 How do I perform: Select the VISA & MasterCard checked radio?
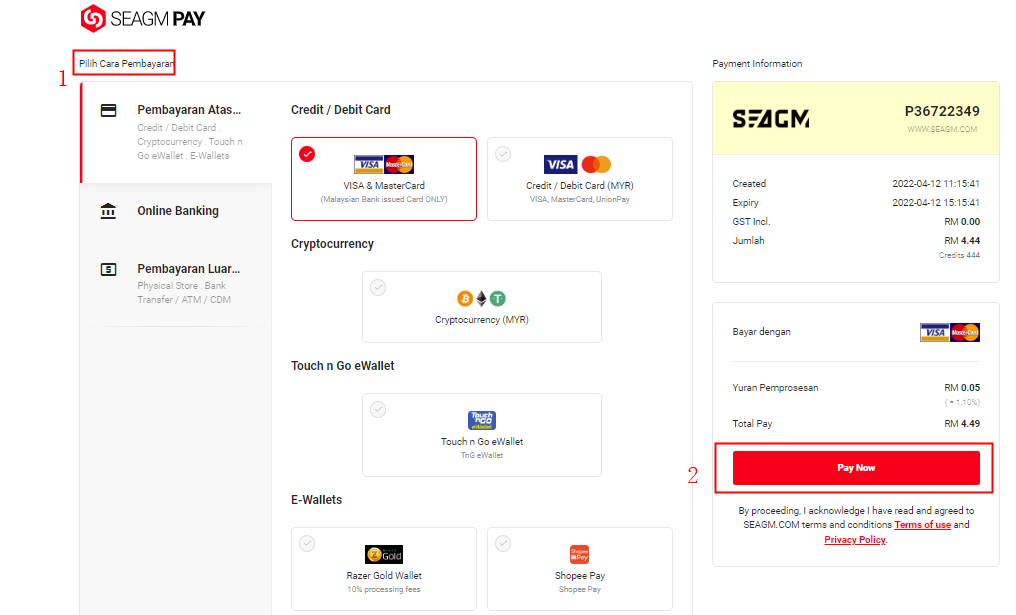coord(307,154)
